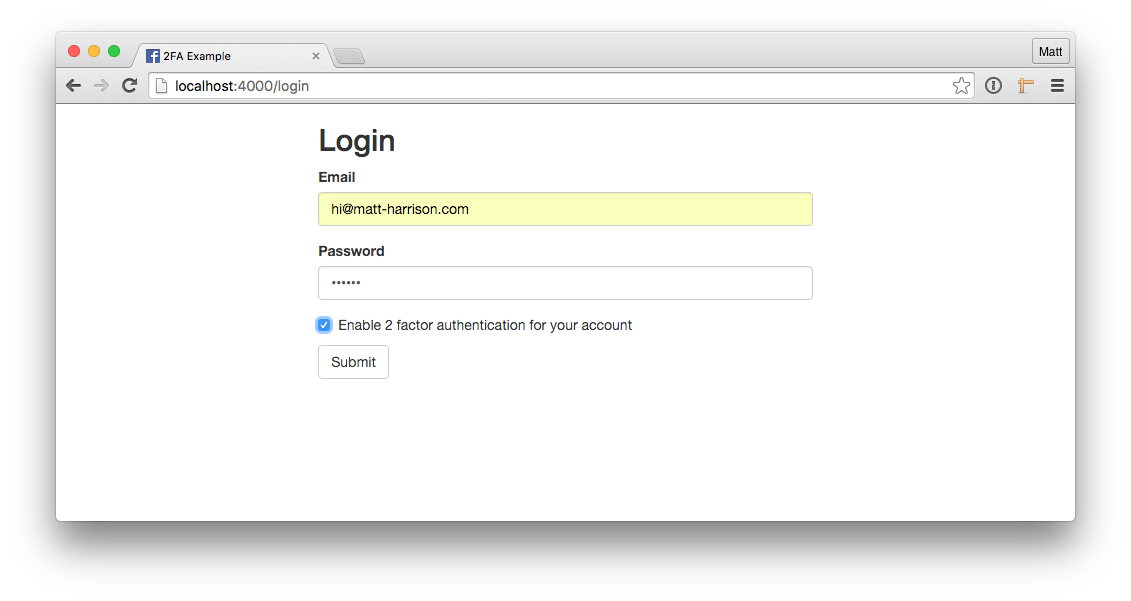Click the Facebook favicon on the tab
The image size is (1131, 601).
153,56
